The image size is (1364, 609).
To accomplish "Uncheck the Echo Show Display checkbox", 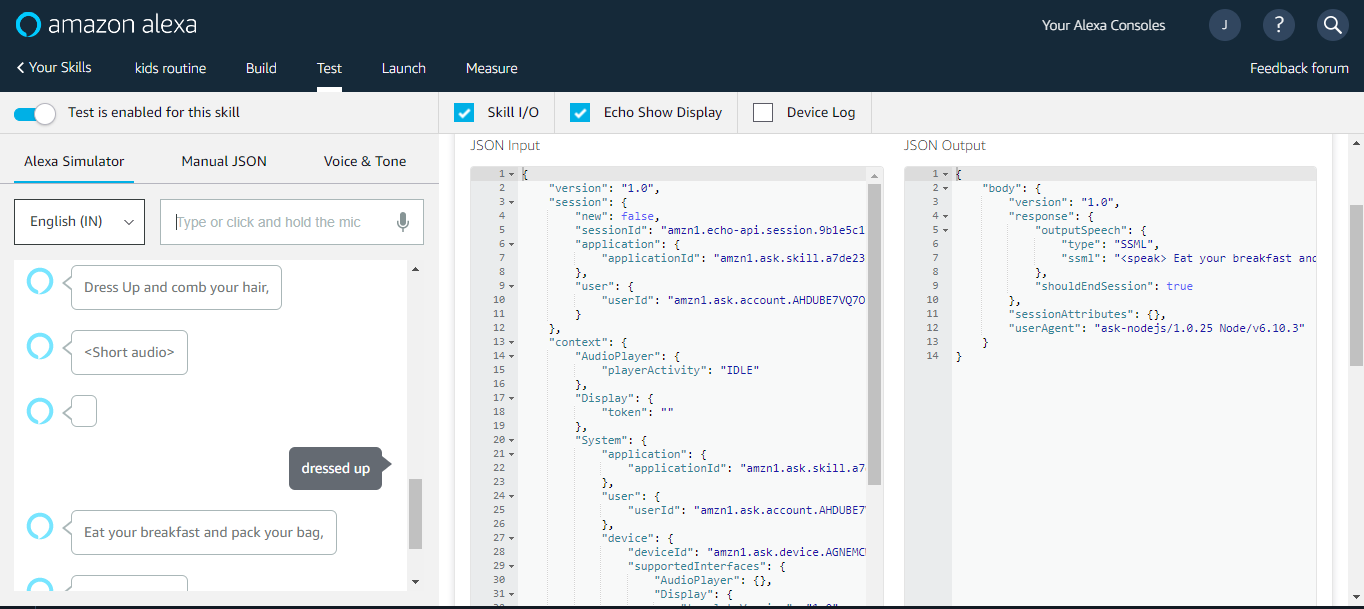I will coord(580,112).
